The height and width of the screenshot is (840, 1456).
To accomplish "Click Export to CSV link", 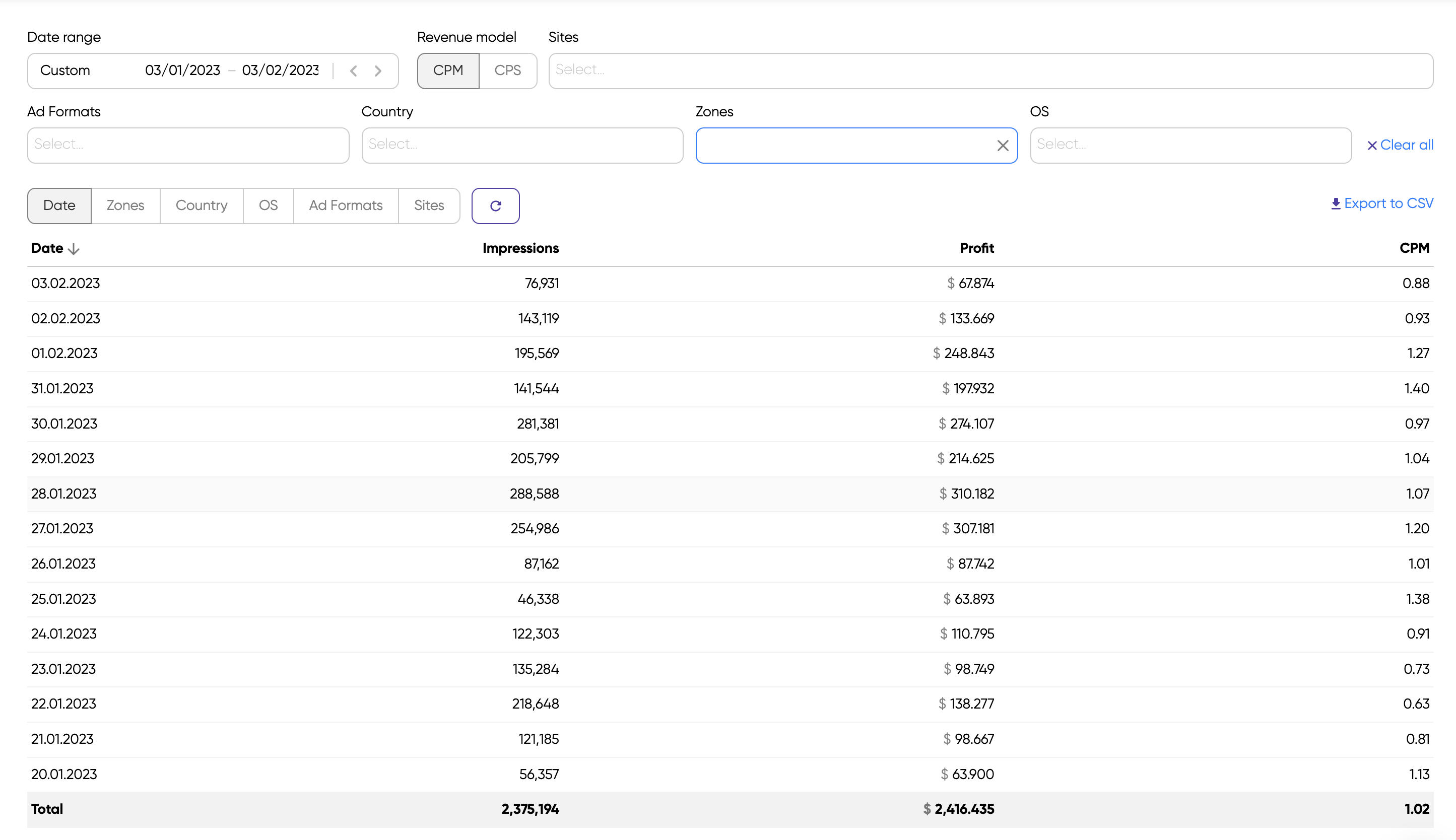I will [x=1381, y=203].
